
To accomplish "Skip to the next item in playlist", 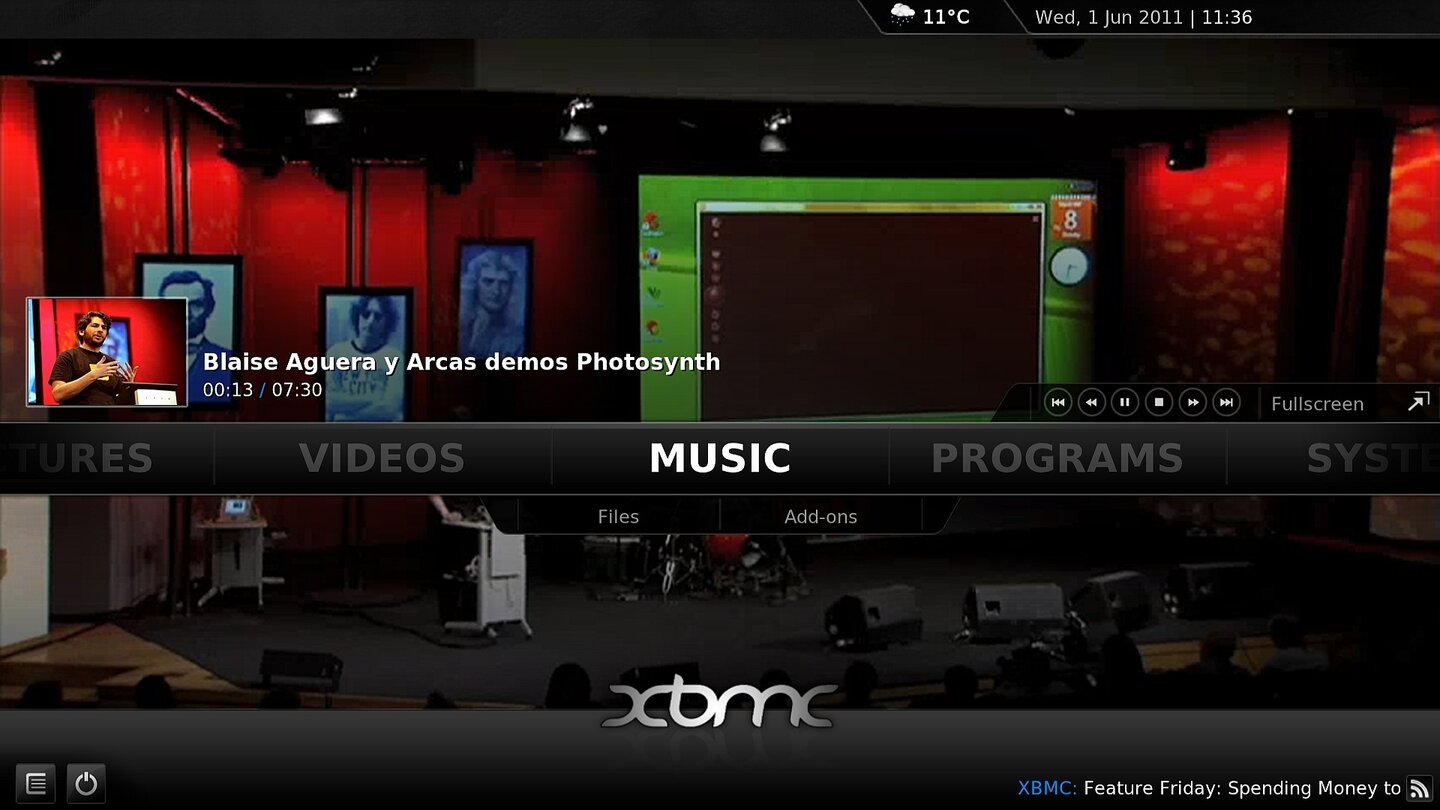I will pyautogui.click(x=1226, y=402).
